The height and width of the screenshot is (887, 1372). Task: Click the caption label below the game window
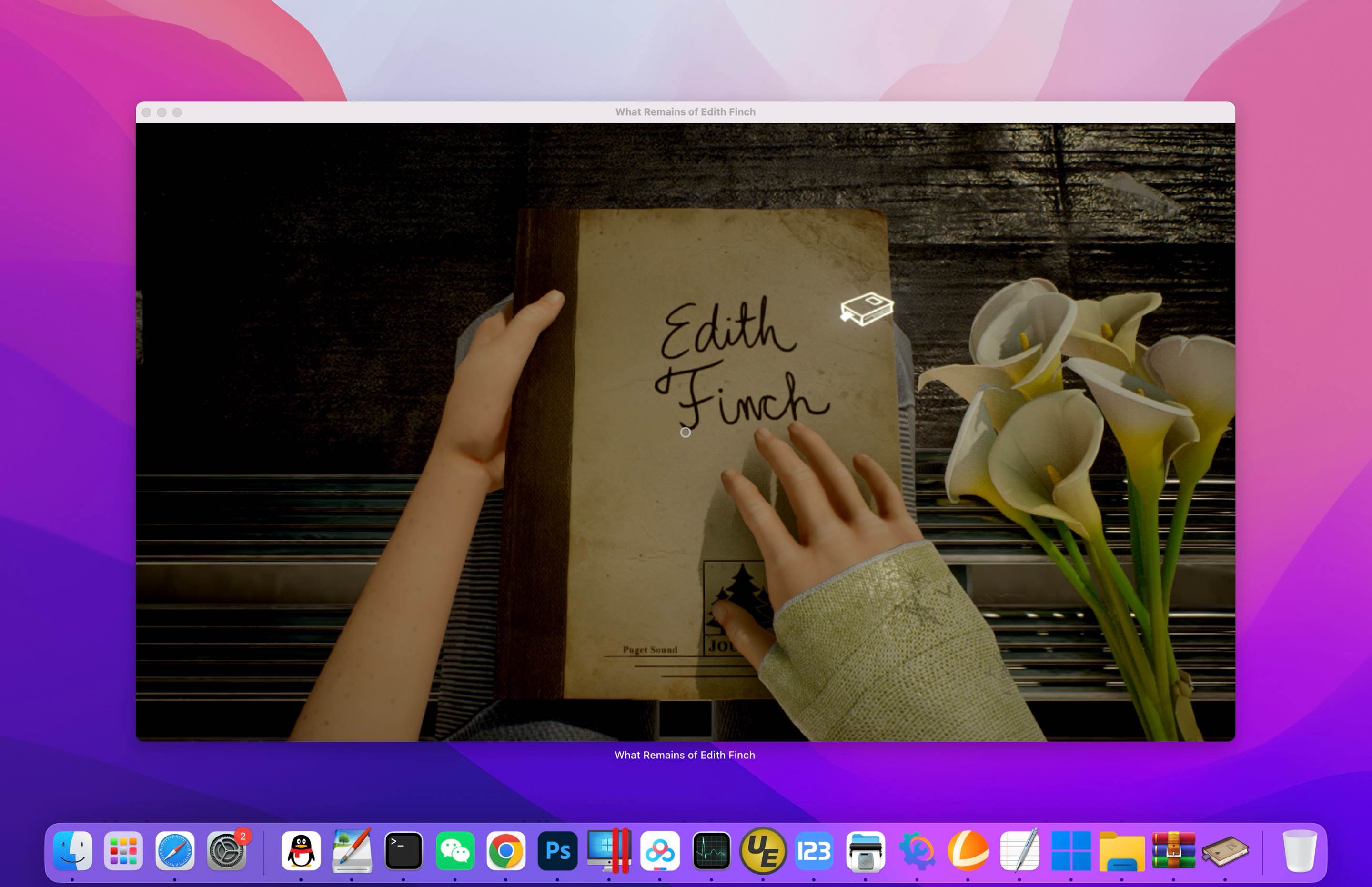(684, 755)
